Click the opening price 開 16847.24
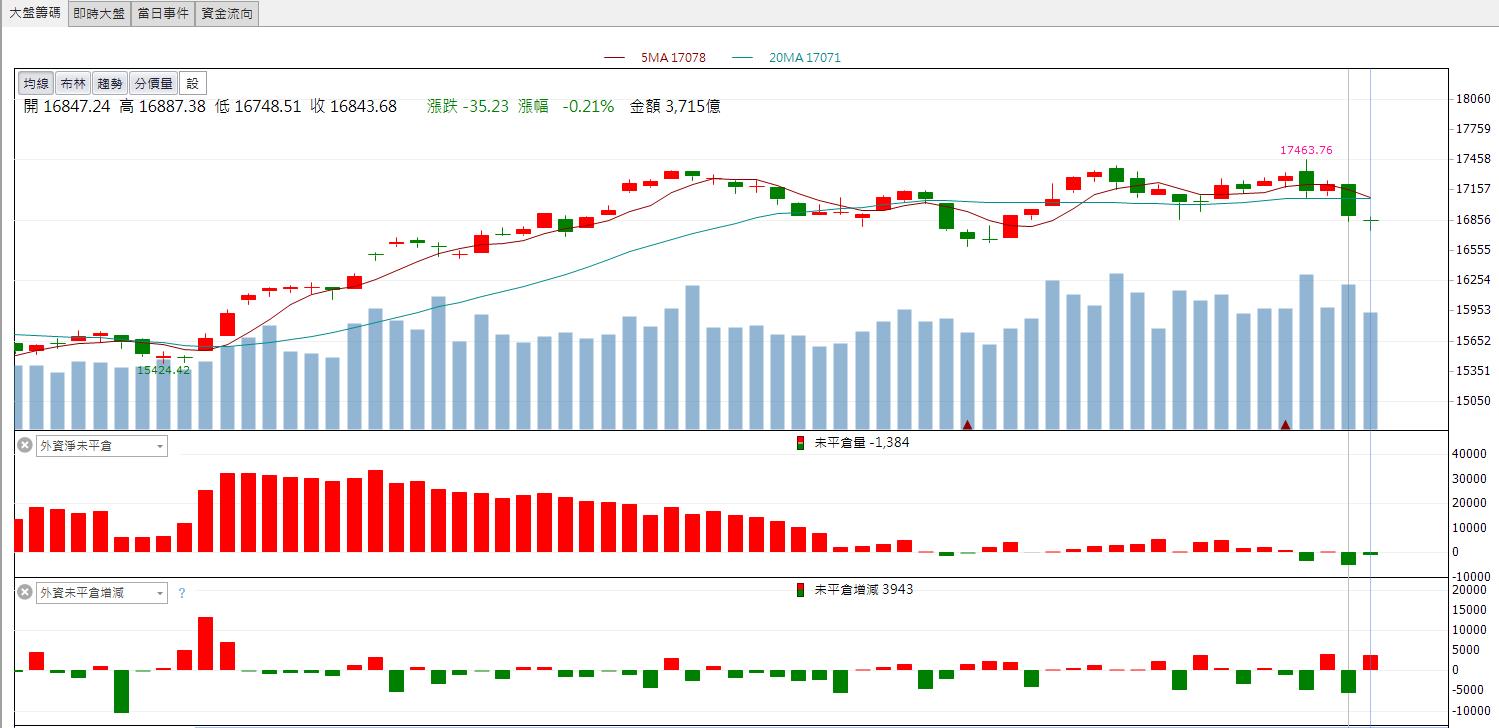1499x728 pixels. (67, 106)
